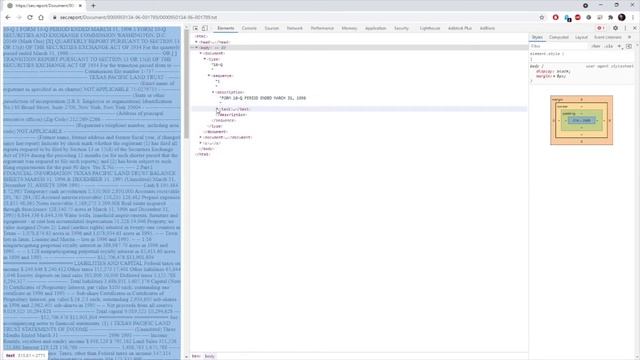Switch to the Network tab
The height and width of the screenshot is (360, 640).
click(295, 28)
